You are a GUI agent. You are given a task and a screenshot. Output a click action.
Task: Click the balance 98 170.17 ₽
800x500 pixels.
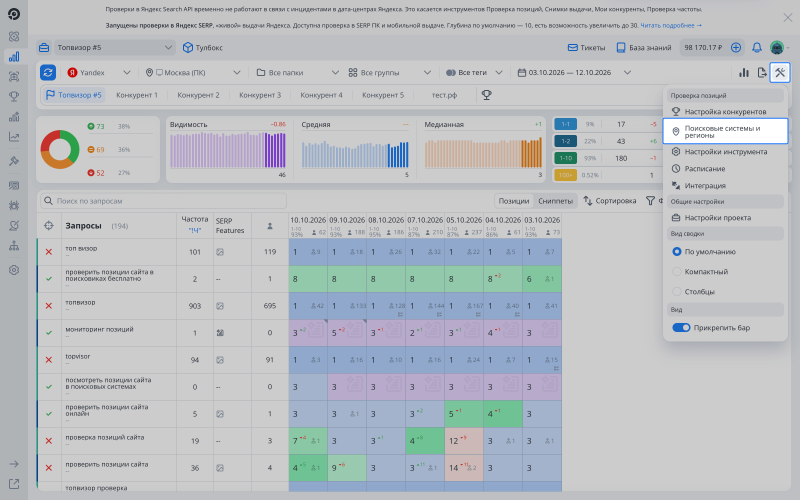(703, 47)
